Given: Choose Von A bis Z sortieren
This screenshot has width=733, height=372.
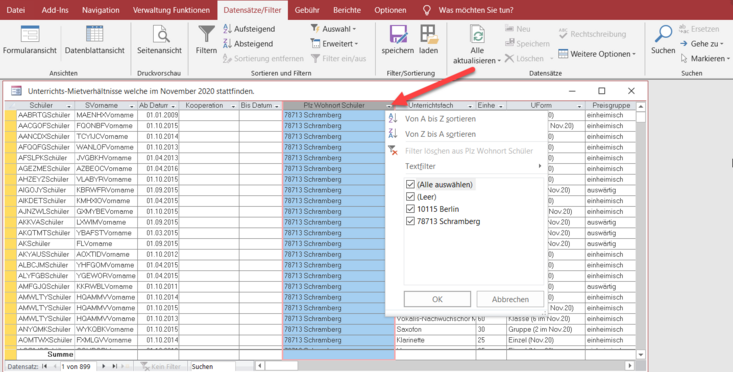Looking at the screenshot, I should [440, 119].
